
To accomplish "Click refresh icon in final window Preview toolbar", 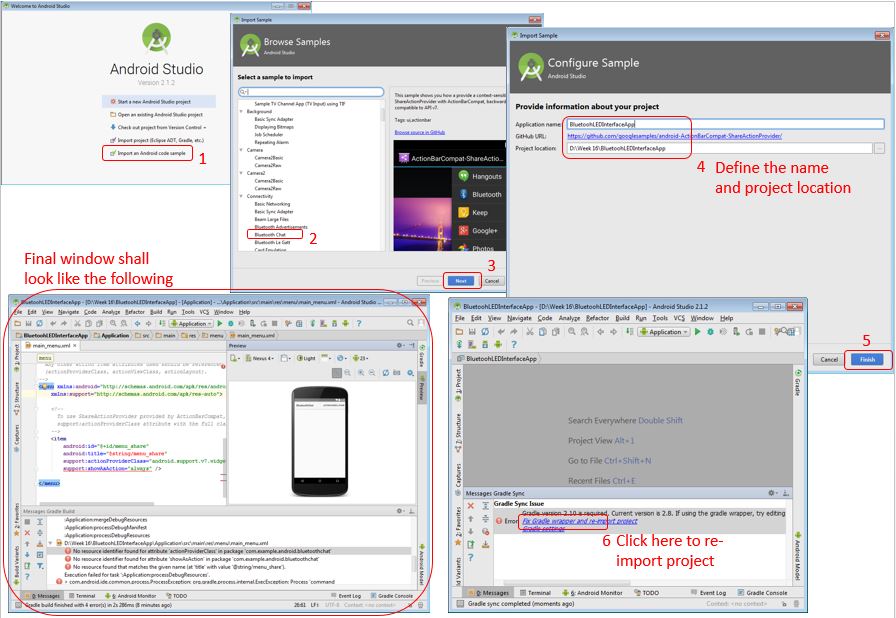I will pyautogui.click(x=386, y=372).
